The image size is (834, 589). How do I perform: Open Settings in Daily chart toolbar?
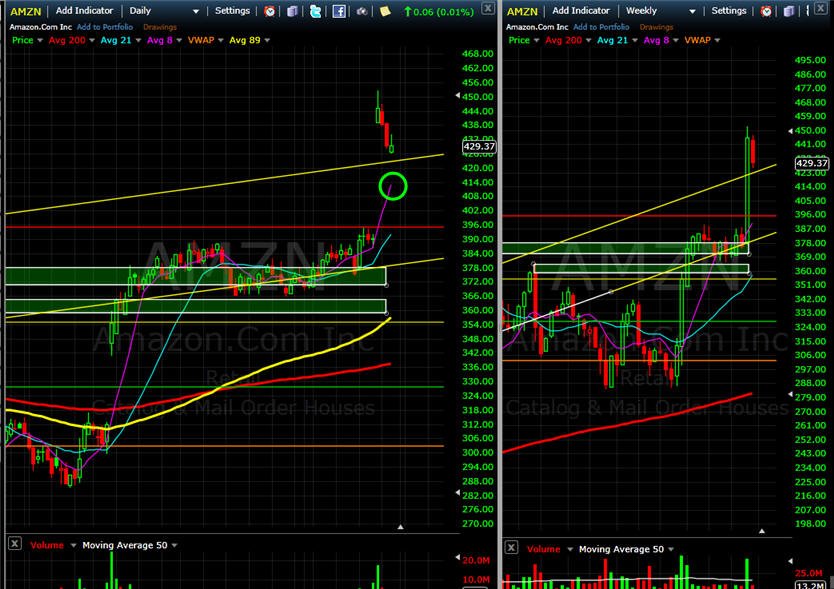[232, 11]
